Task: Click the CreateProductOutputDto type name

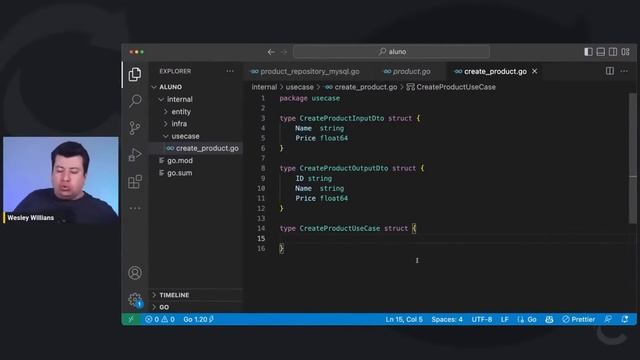Action: coord(344,168)
